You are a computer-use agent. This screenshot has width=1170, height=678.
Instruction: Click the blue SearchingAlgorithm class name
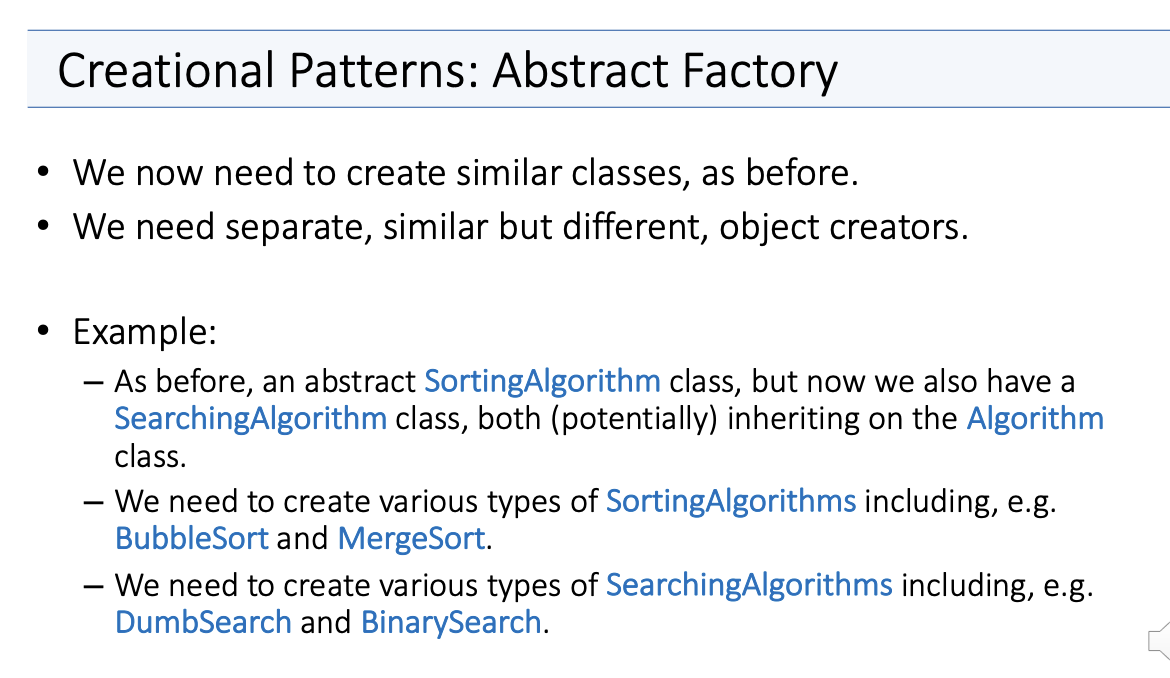(x=251, y=418)
